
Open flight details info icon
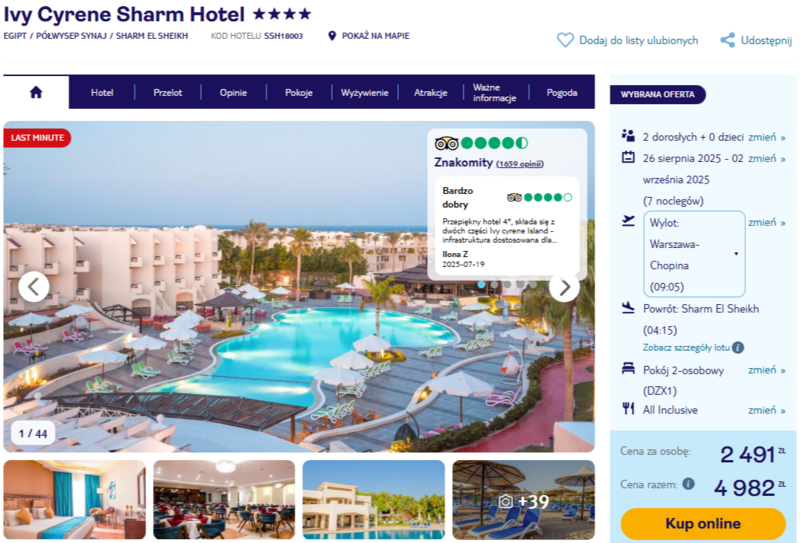tap(738, 348)
